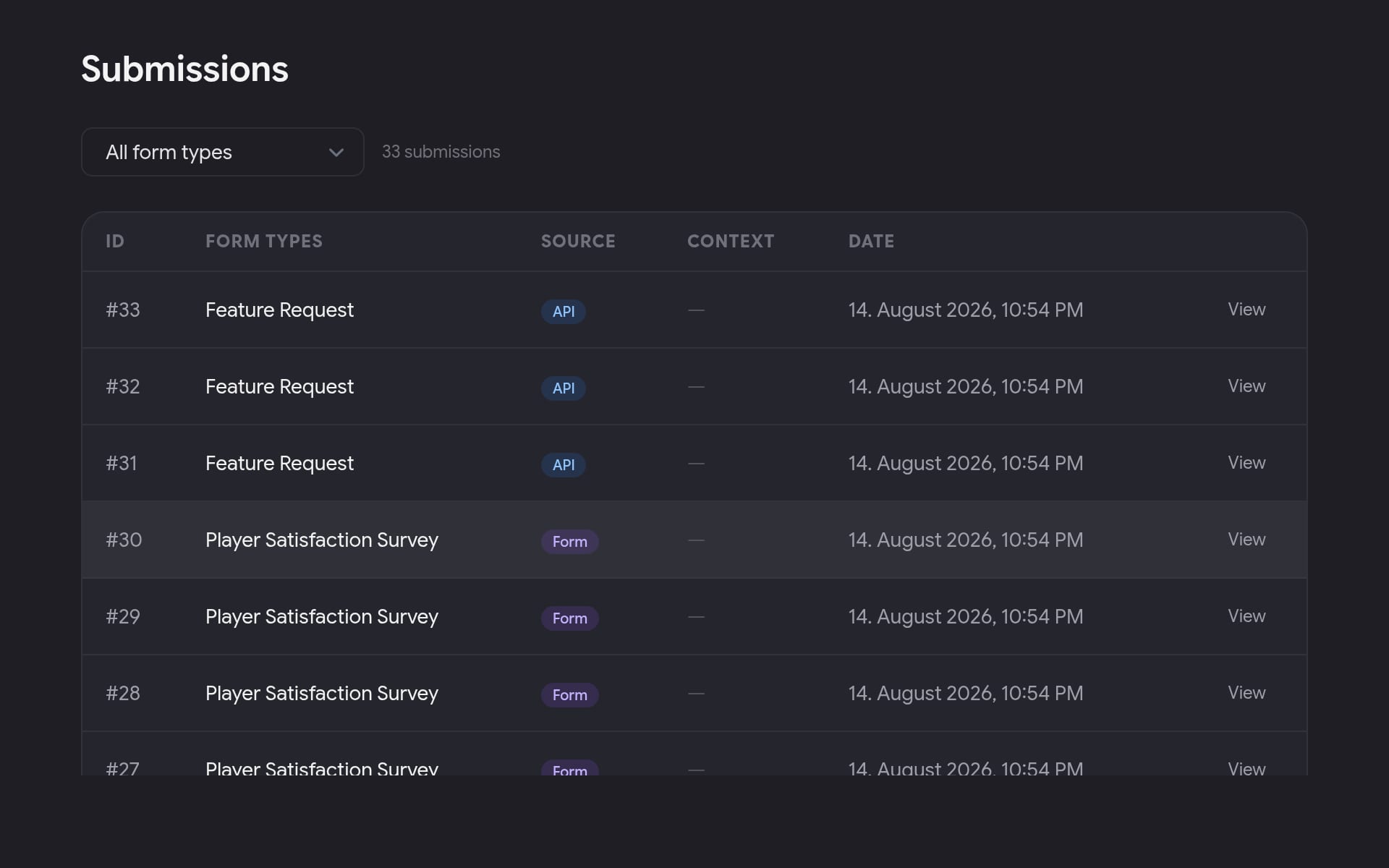Click View on submission #30 row
Image resolution: width=1389 pixels, height=868 pixels.
[x=1246, y=540]
